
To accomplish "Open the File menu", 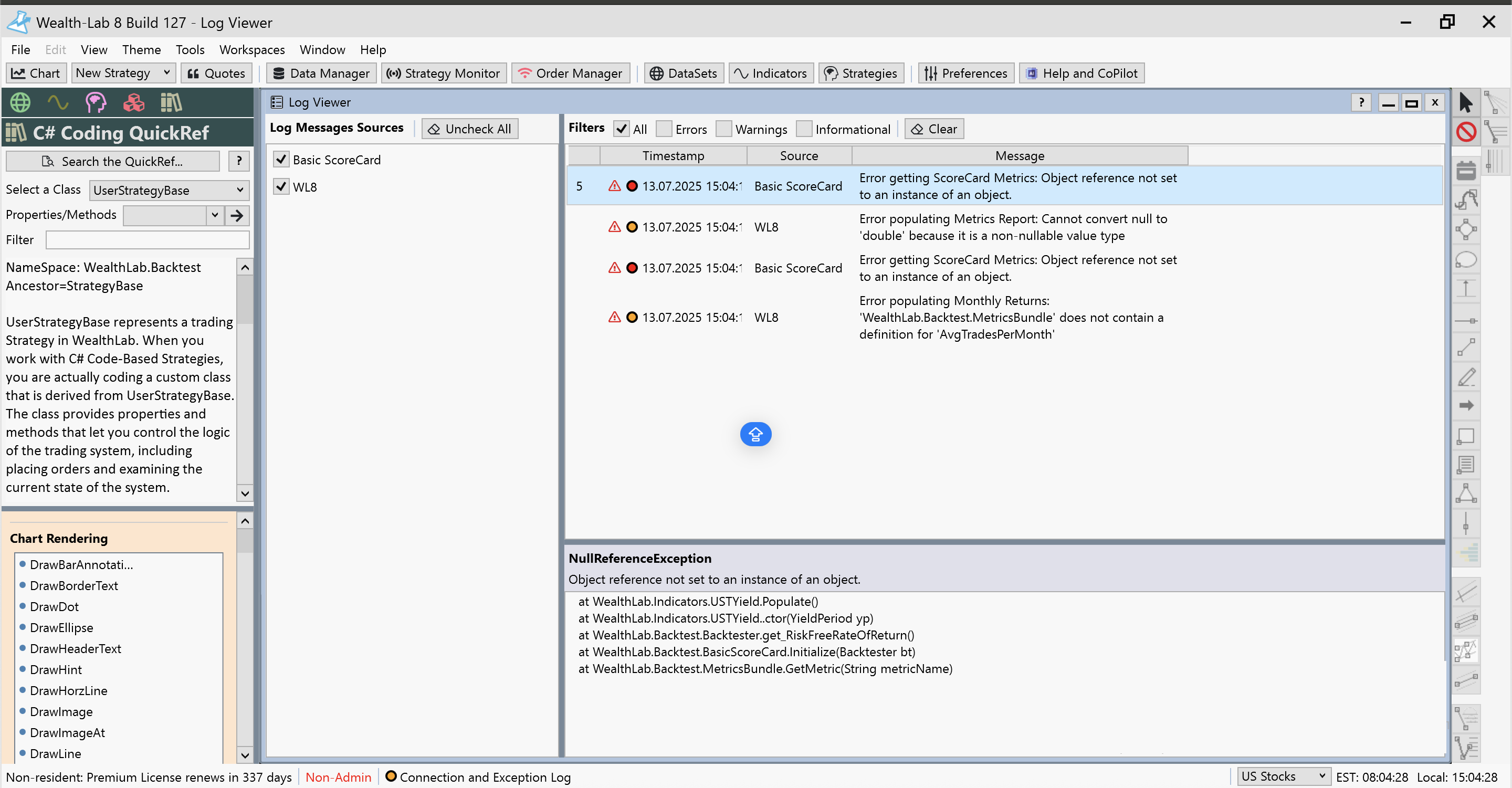I will point(20,50).
